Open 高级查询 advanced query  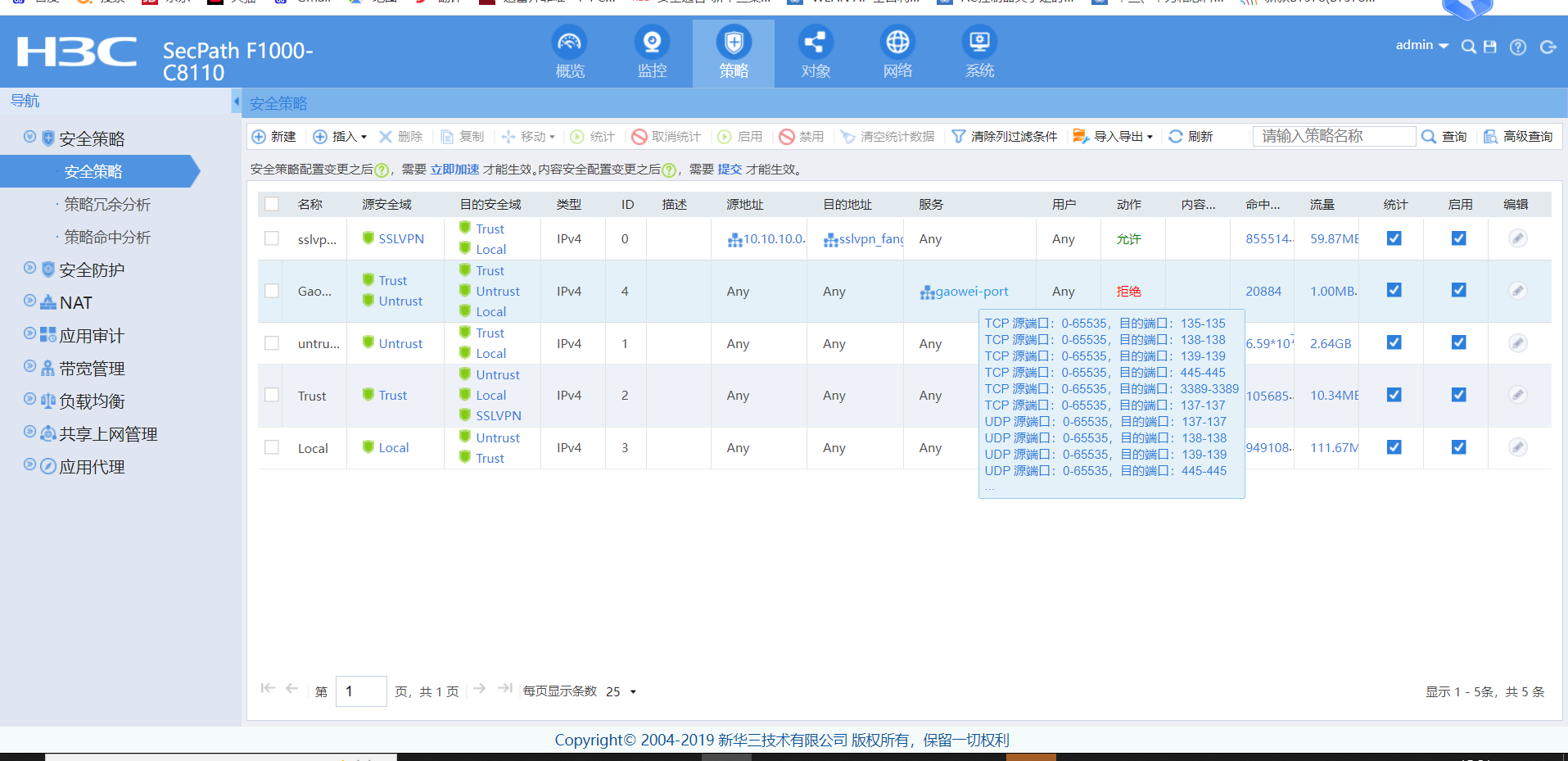1519,137
